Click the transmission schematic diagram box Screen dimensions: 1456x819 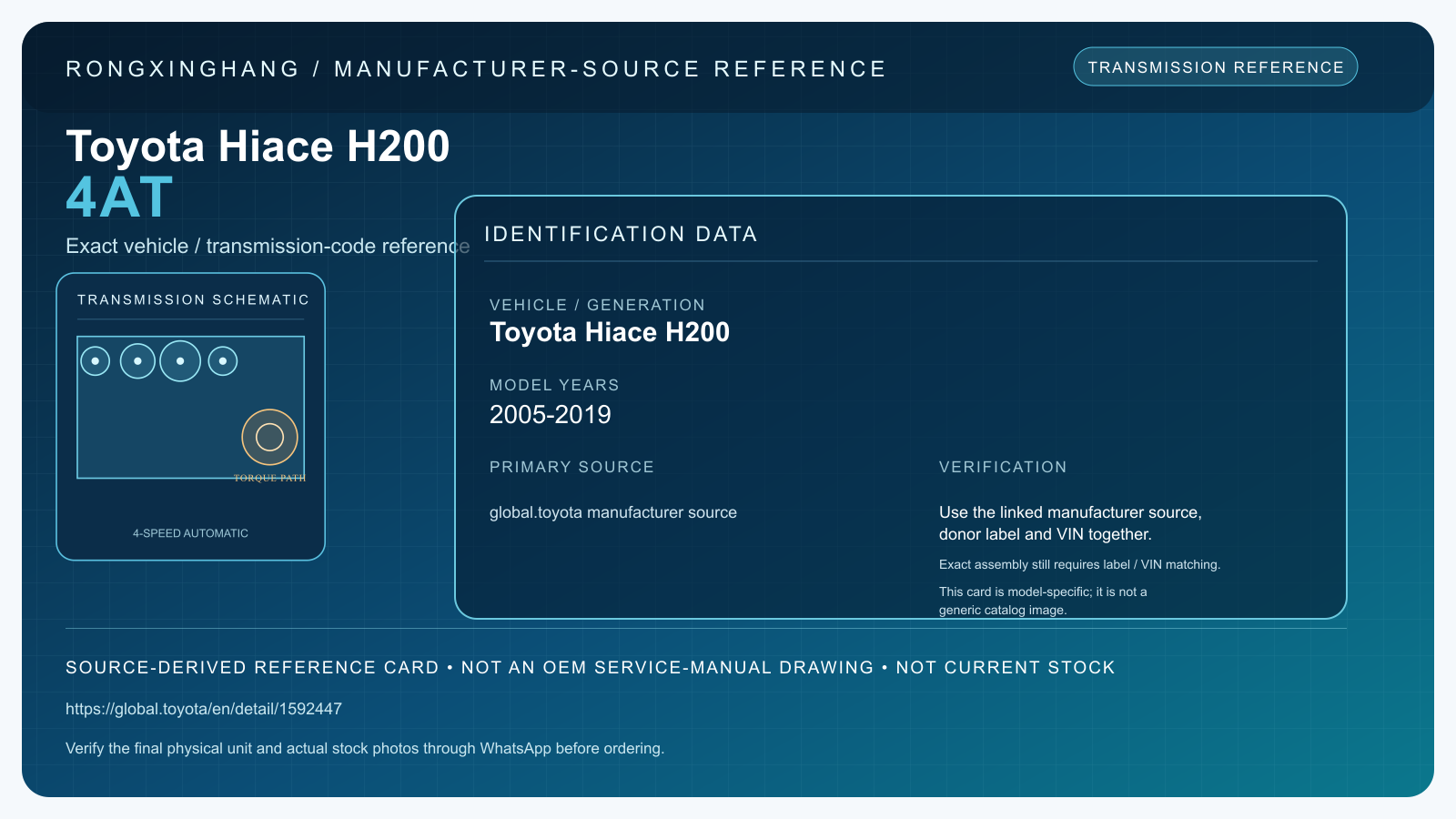click(x=191, y=408)
